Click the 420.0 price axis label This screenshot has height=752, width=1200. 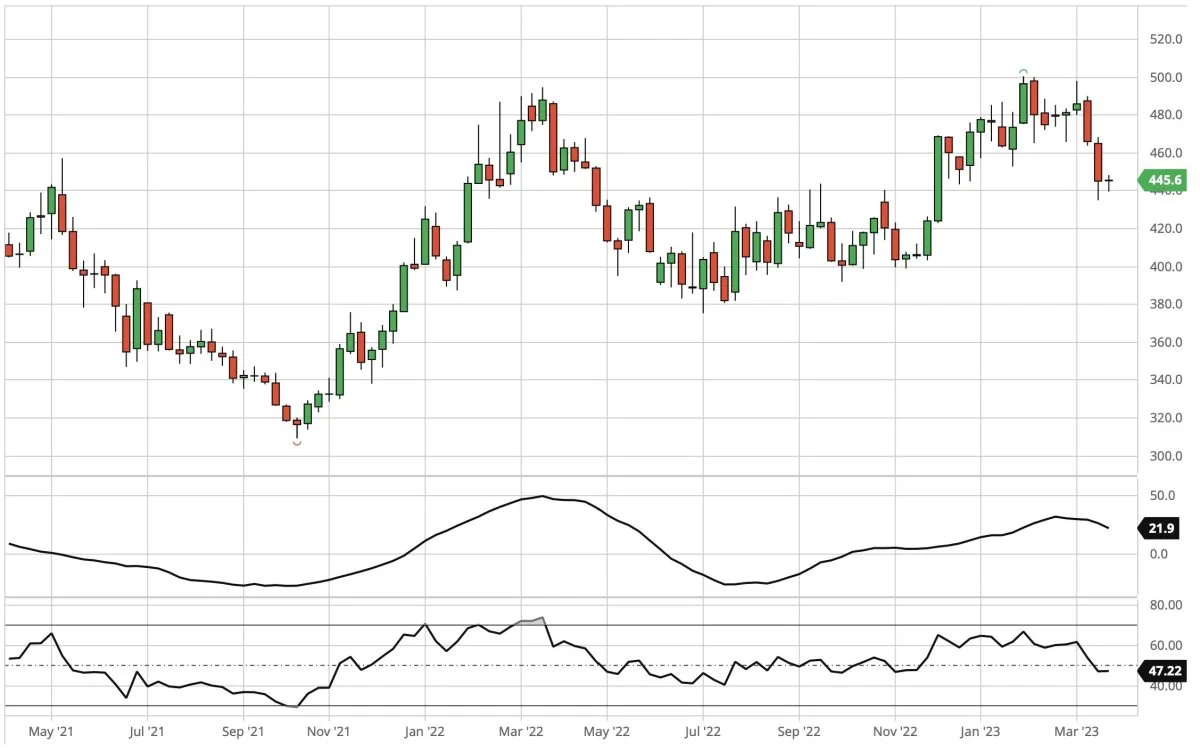pyautogui.click(x=1166, y=229)
